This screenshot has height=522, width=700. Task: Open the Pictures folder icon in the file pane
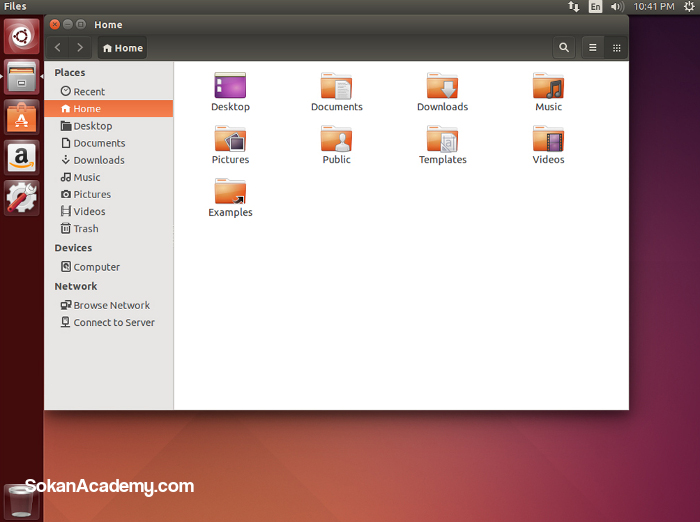[x=230, y=138]
